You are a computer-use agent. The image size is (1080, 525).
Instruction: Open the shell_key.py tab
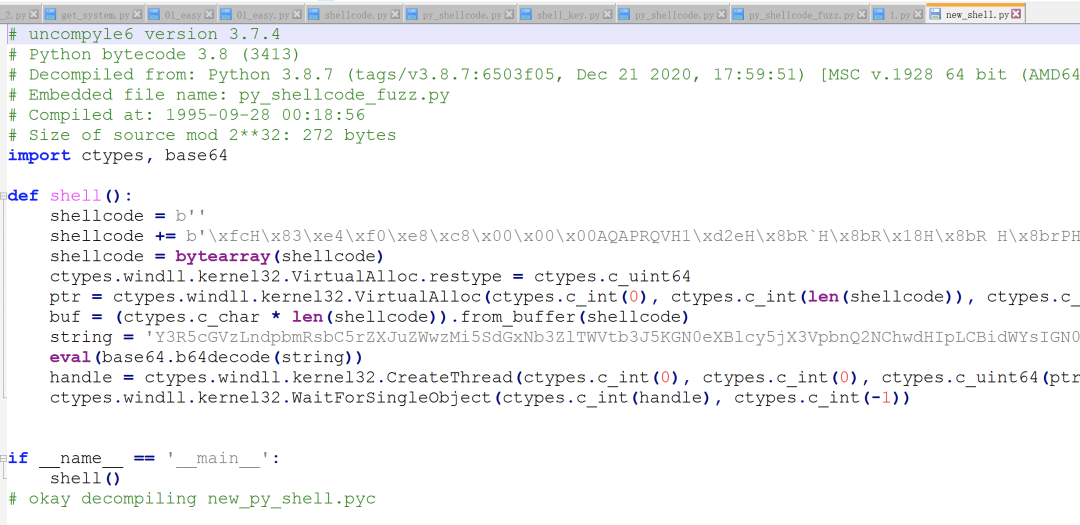click(566, 14)
